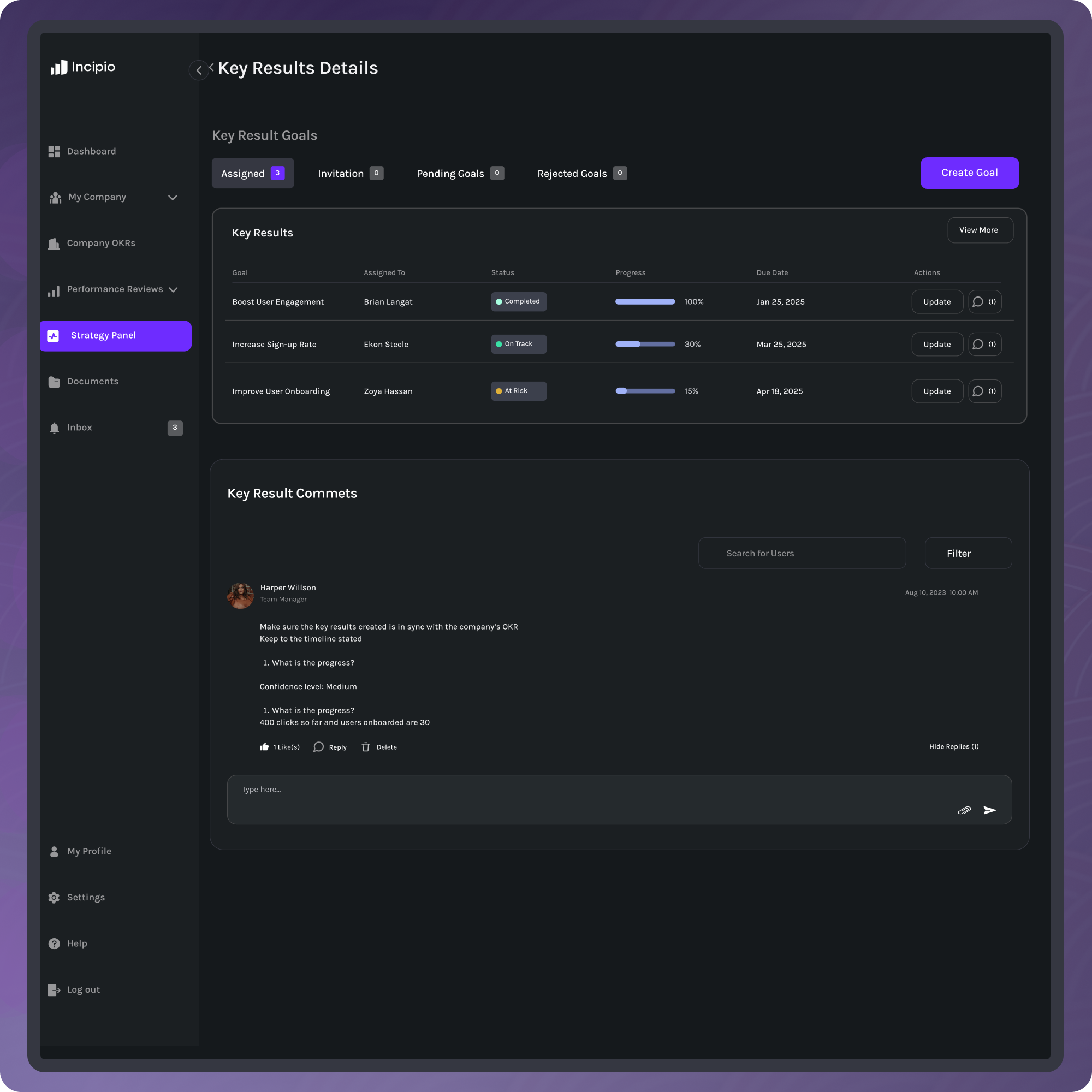Image resolution: width=1092 pixels, height=1092 pixels.
Task: Click the back arrow near Key Results Details
Action: [x=198, y=70]
